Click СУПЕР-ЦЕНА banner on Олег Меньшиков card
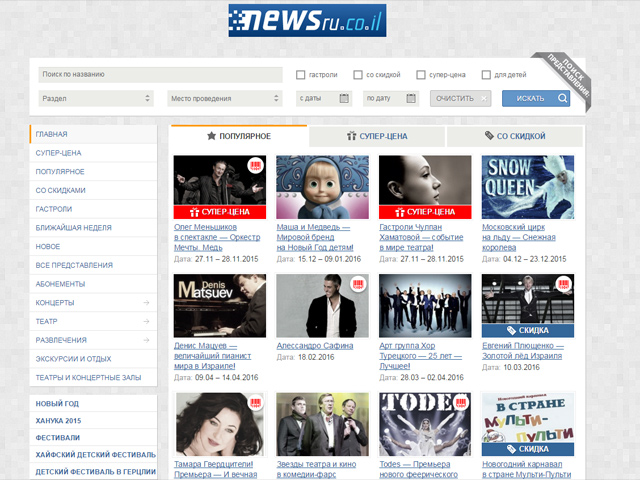This screenshot has height=480, width=640. click(220, 212)
